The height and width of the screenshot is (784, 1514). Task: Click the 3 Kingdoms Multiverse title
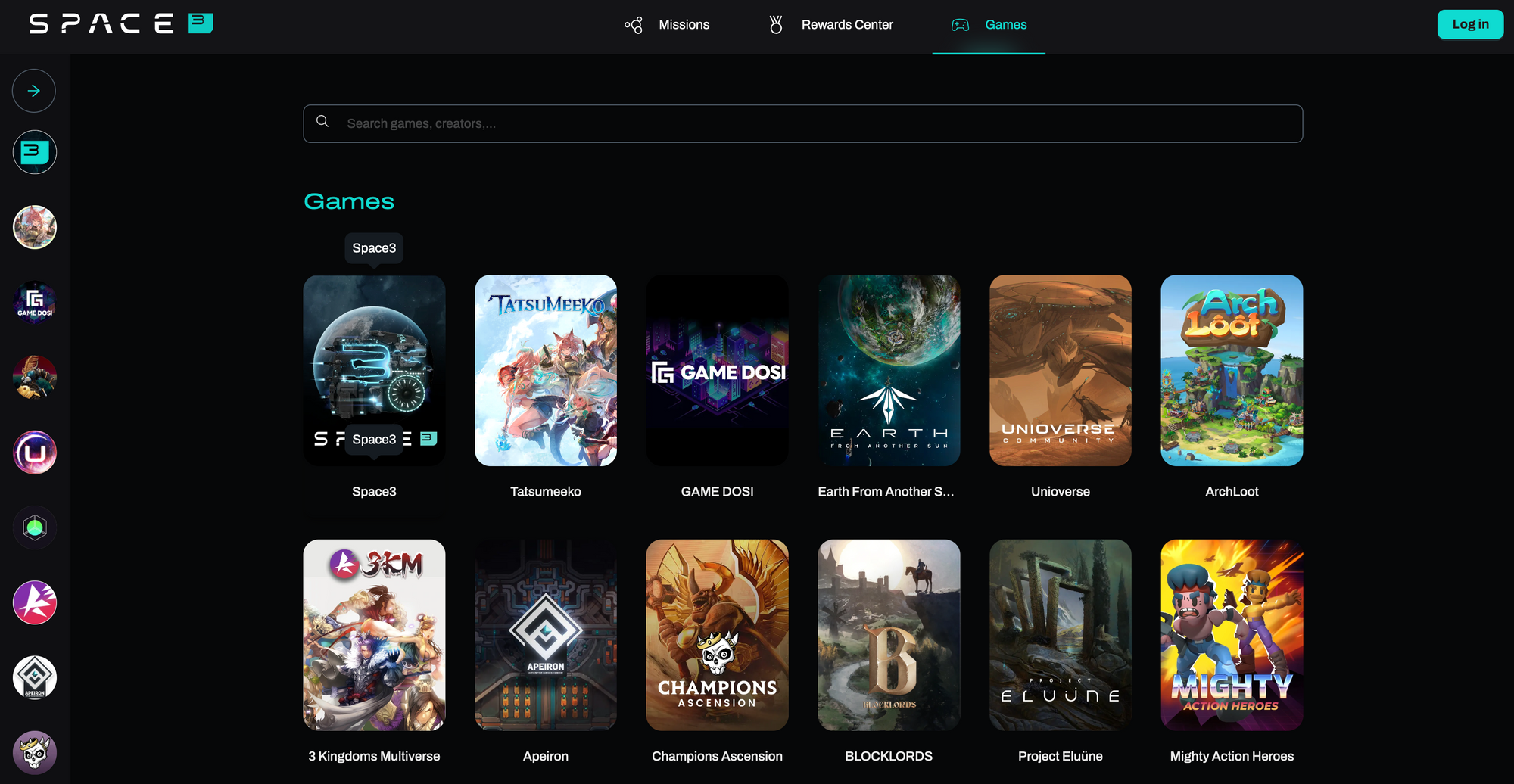[374, 756]
